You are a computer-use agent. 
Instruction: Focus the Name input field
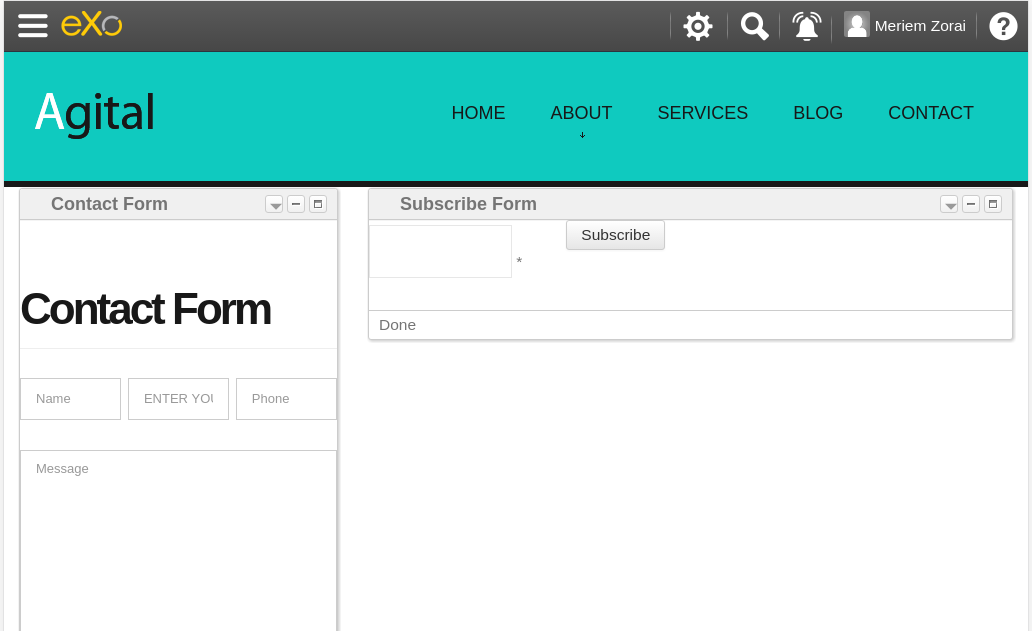tap(70, 399)
